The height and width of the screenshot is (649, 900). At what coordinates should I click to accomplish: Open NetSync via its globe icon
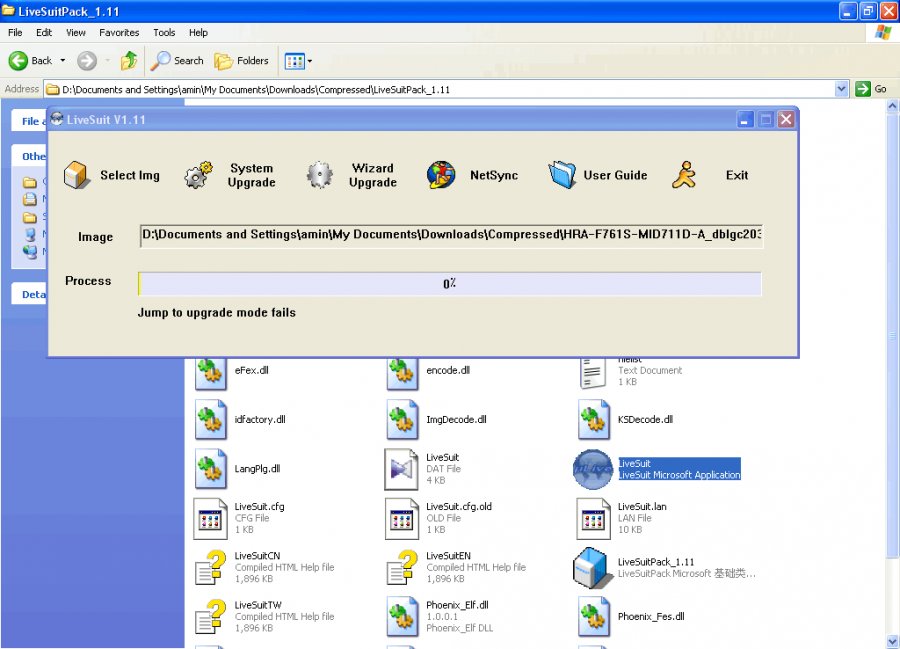pos(441,174)
